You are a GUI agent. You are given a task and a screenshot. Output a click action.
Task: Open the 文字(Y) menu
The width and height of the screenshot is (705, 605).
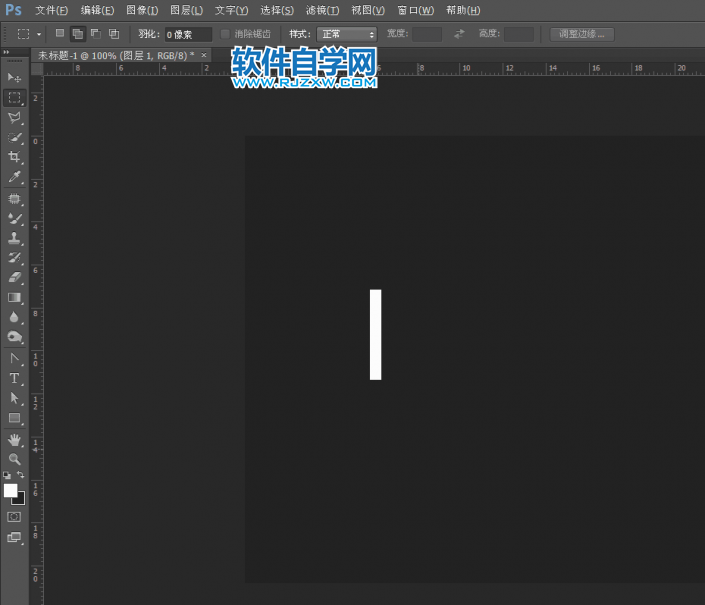pos(231,10)
